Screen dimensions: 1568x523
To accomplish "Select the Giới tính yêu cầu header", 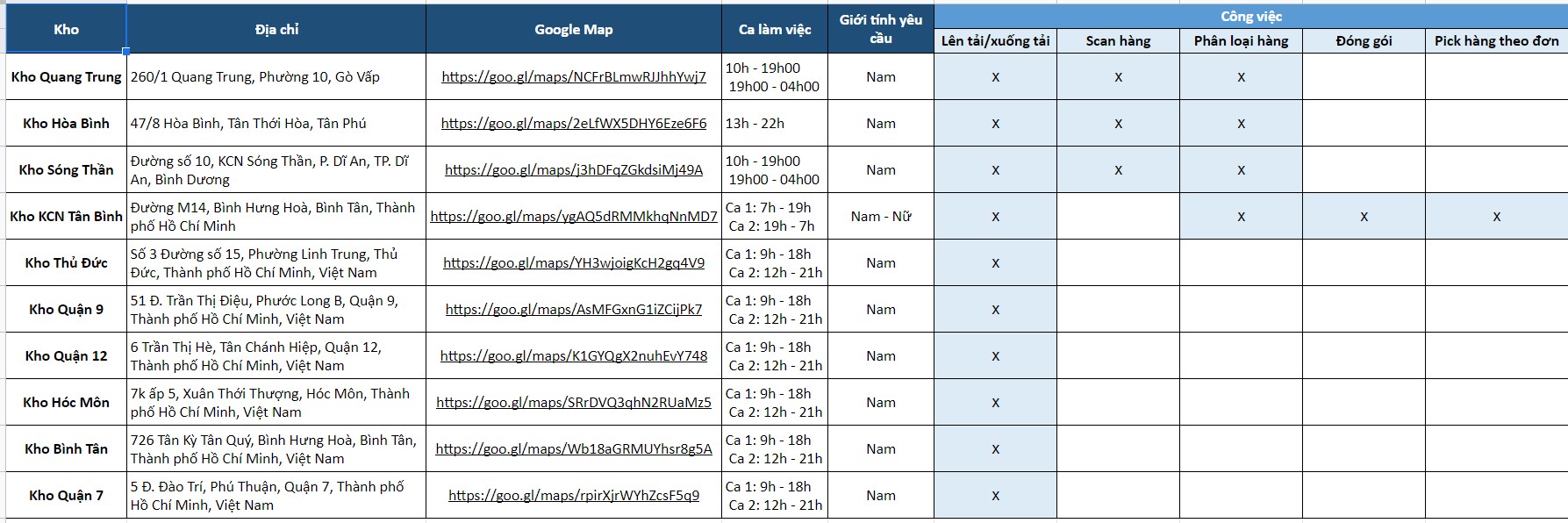I will pyautogui.click(x=881, y=29).
